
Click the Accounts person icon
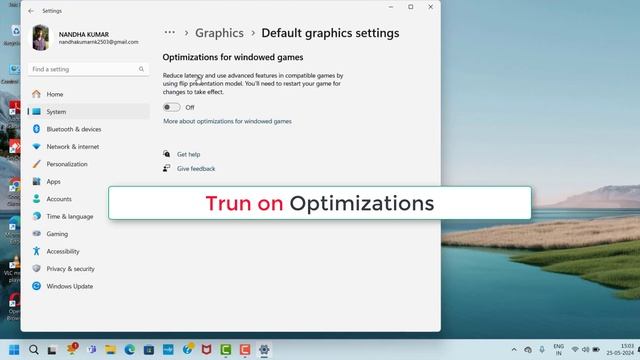click(x=36, y=199)
